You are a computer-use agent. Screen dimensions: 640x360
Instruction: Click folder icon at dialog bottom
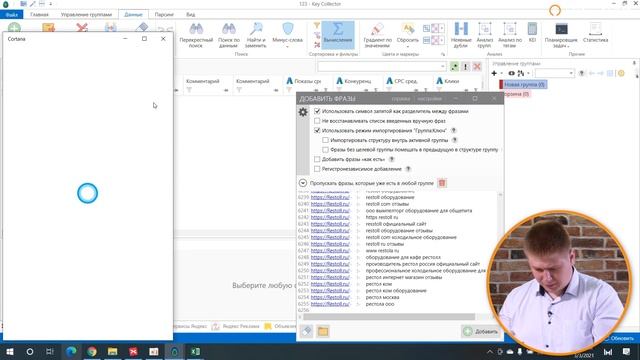point(323,331)
